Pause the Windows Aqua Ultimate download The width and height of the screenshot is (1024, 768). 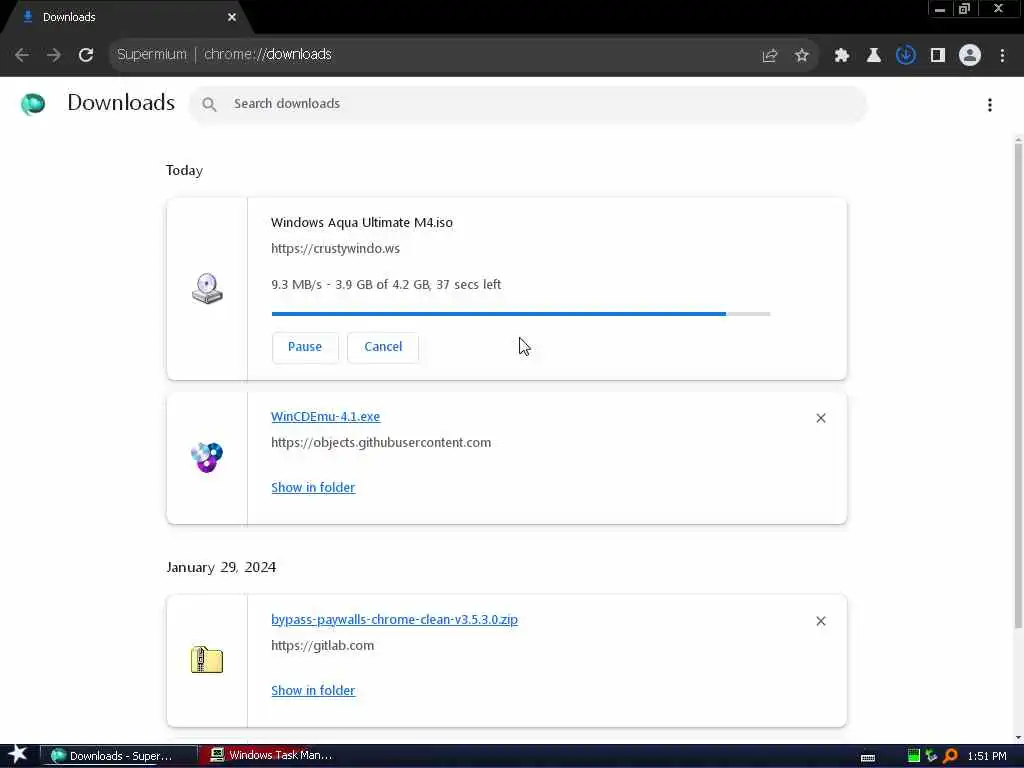(305, 347)
